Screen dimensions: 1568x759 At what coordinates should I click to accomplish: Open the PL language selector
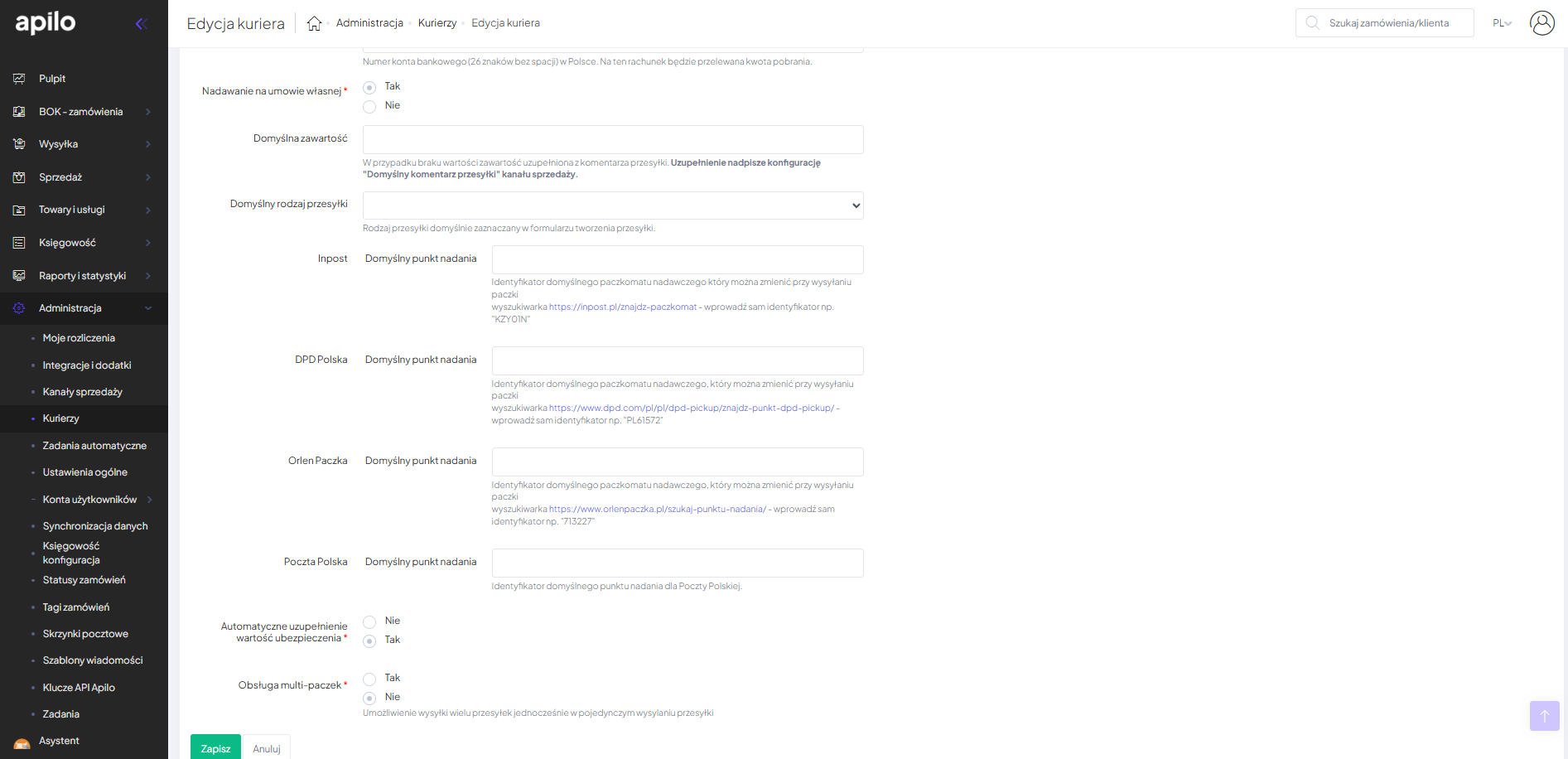pos(1501,23)
